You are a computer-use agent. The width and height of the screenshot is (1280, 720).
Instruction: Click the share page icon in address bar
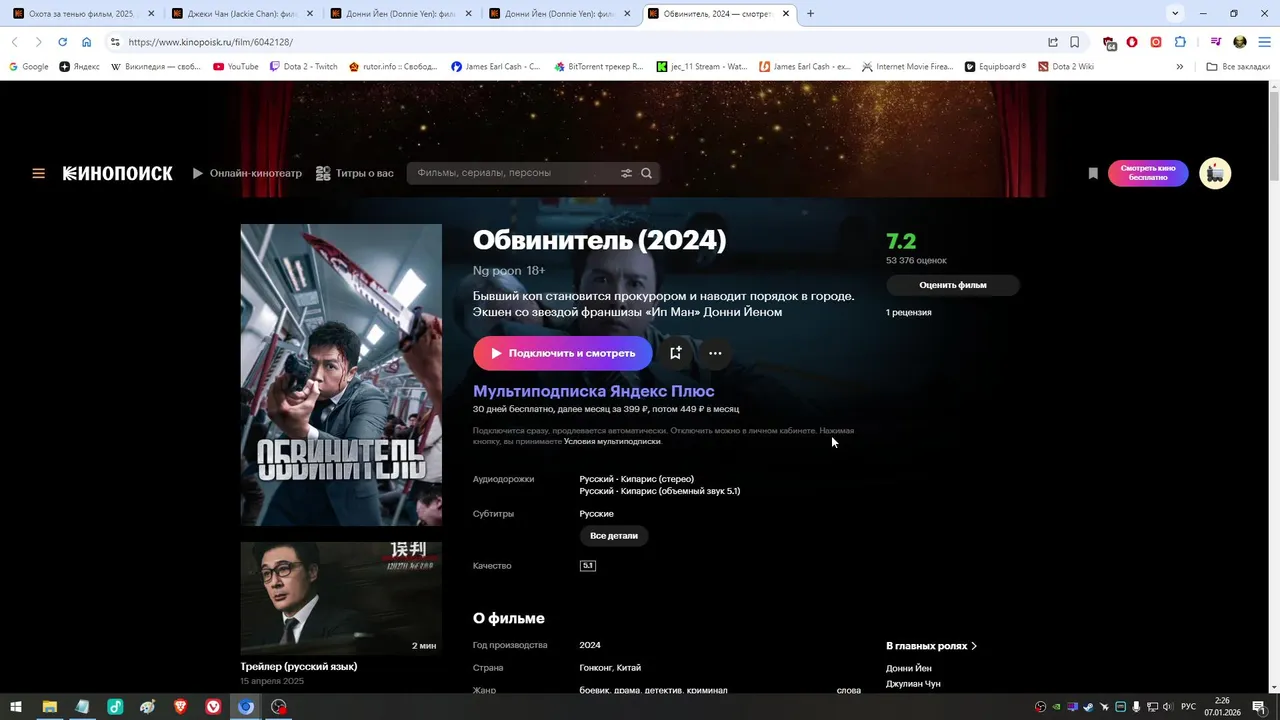click(x=1052, y=42)
